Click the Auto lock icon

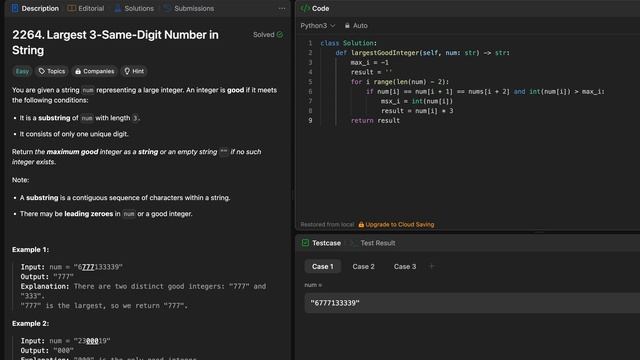pyautogui.click(x=347, y=25)
